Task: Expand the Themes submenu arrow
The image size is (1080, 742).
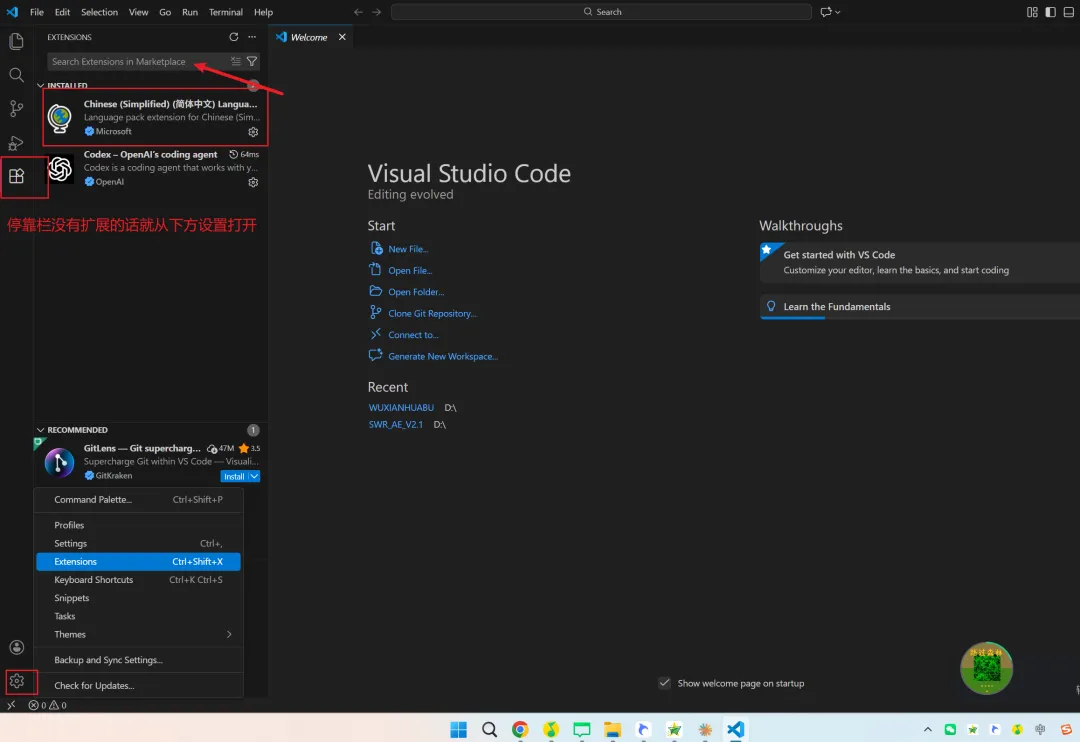Action: [229, 635]
